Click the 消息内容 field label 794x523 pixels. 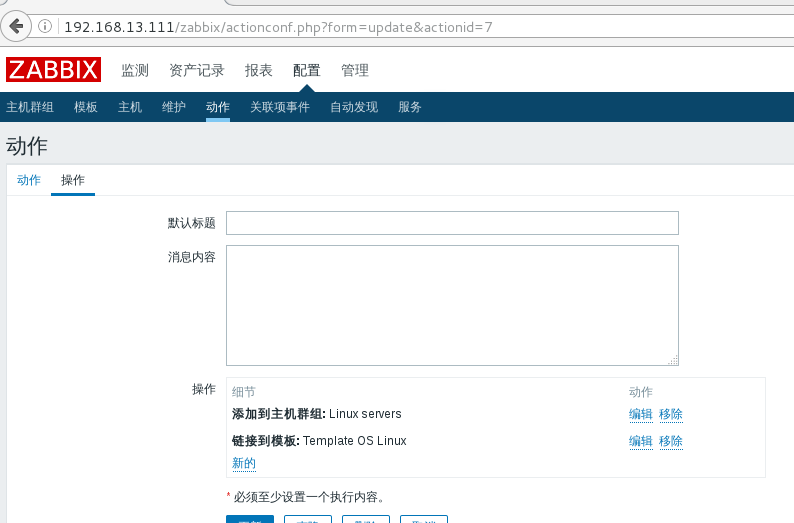(191, 257)
